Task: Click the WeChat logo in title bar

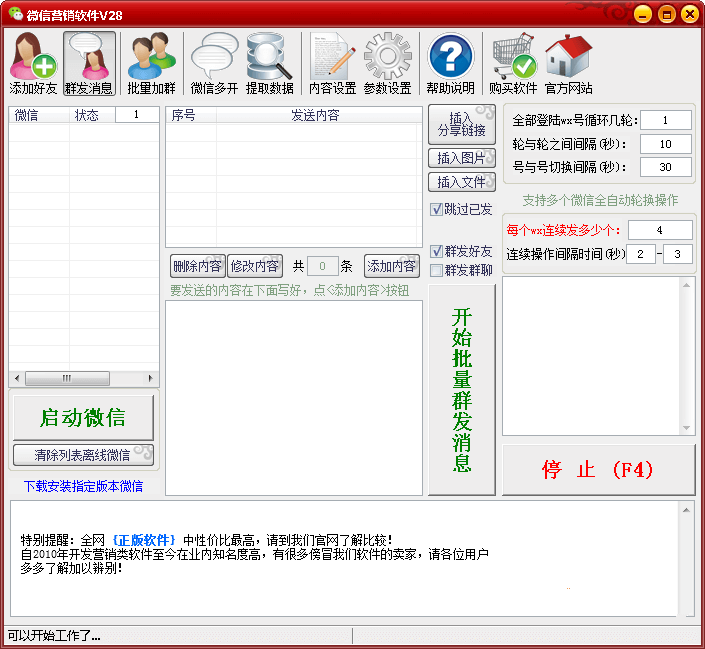Action: coord(16,14)
